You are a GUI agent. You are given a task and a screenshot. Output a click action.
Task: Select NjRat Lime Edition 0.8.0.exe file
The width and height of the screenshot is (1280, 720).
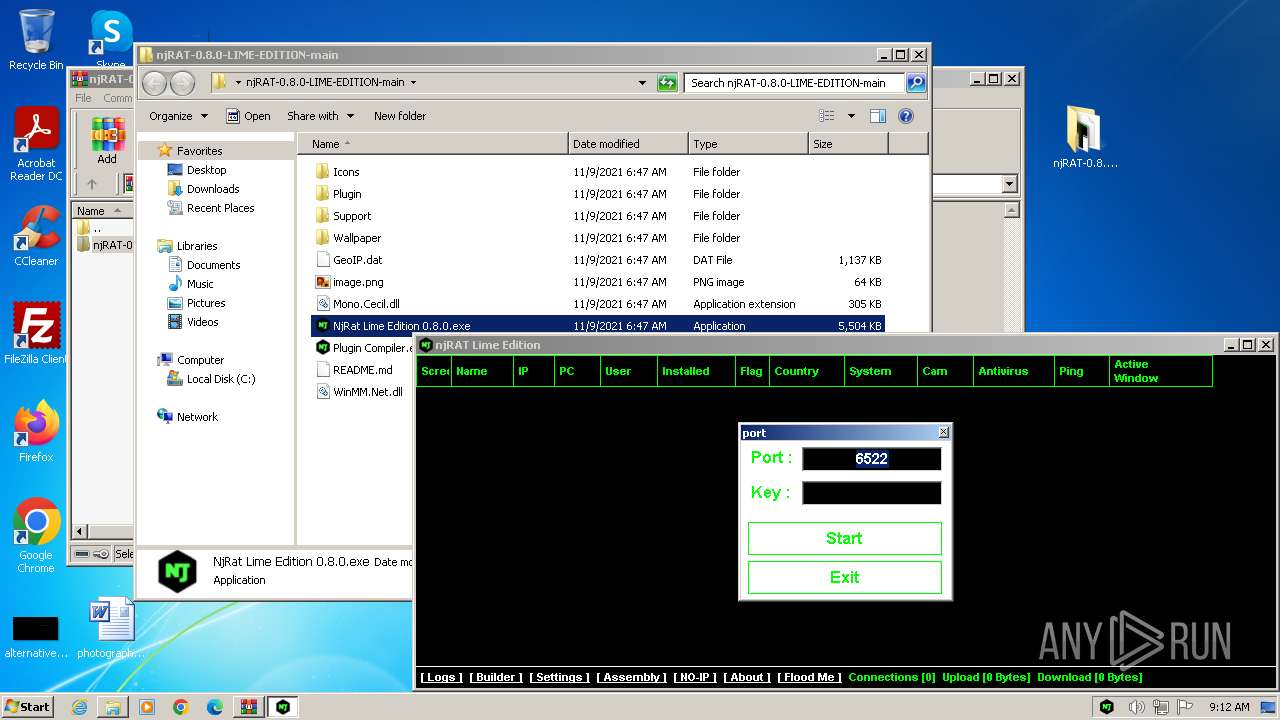(598, 326)
